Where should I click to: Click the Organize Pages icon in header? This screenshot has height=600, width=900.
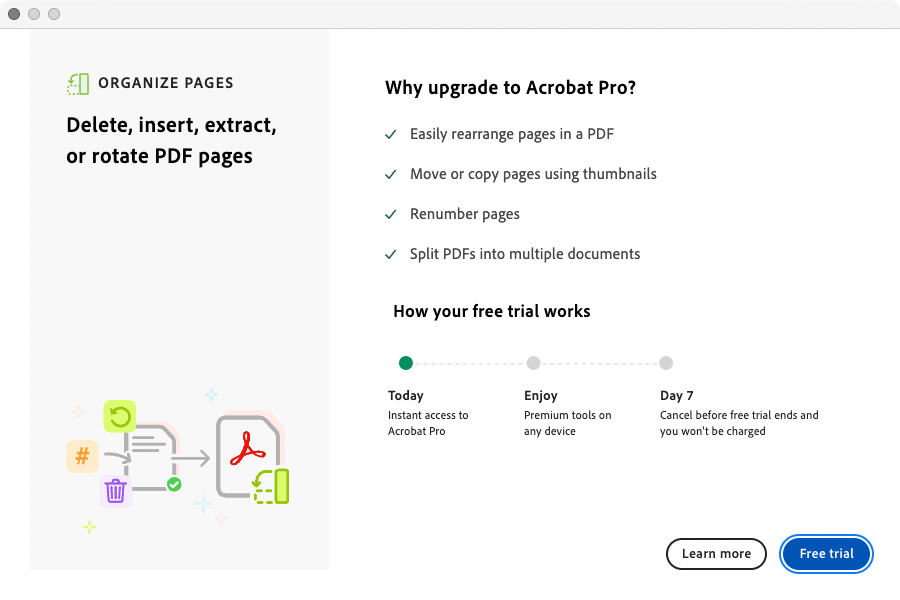pyautogui.click(x=78, y=84)
